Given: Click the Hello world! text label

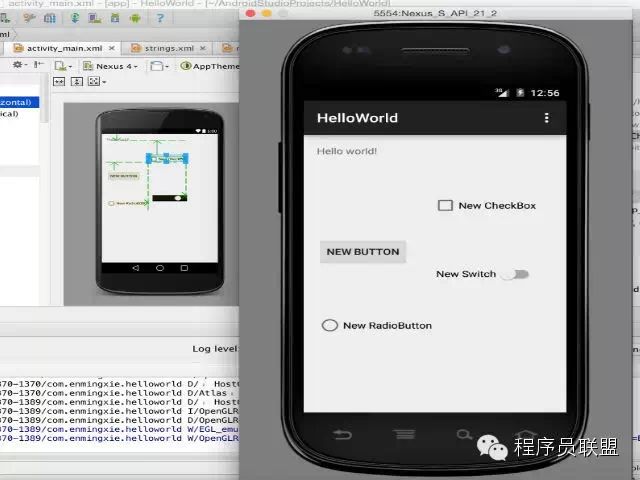Looking at the screenshot, I should click(x=347, y=151).
